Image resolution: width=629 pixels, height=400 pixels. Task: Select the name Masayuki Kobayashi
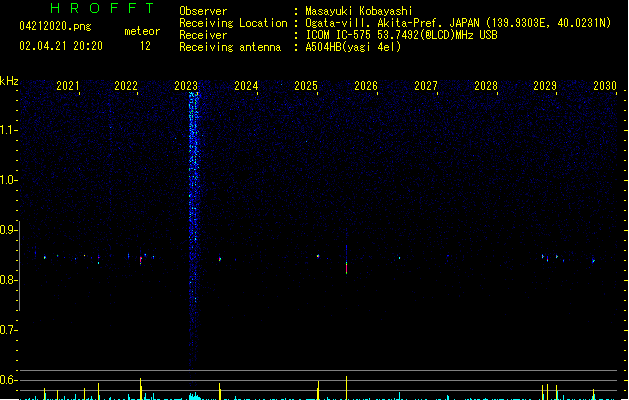(359, 11)
